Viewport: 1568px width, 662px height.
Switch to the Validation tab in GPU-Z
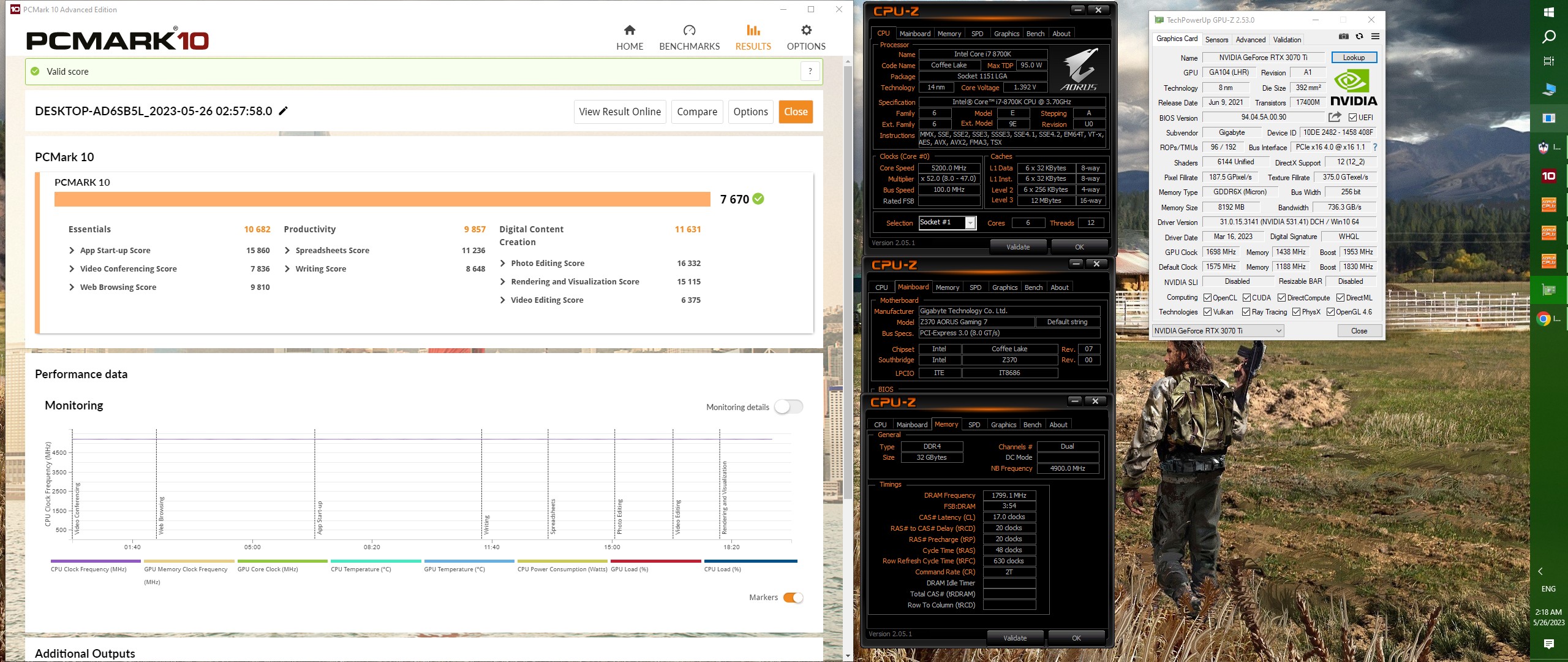(1287, 40)
